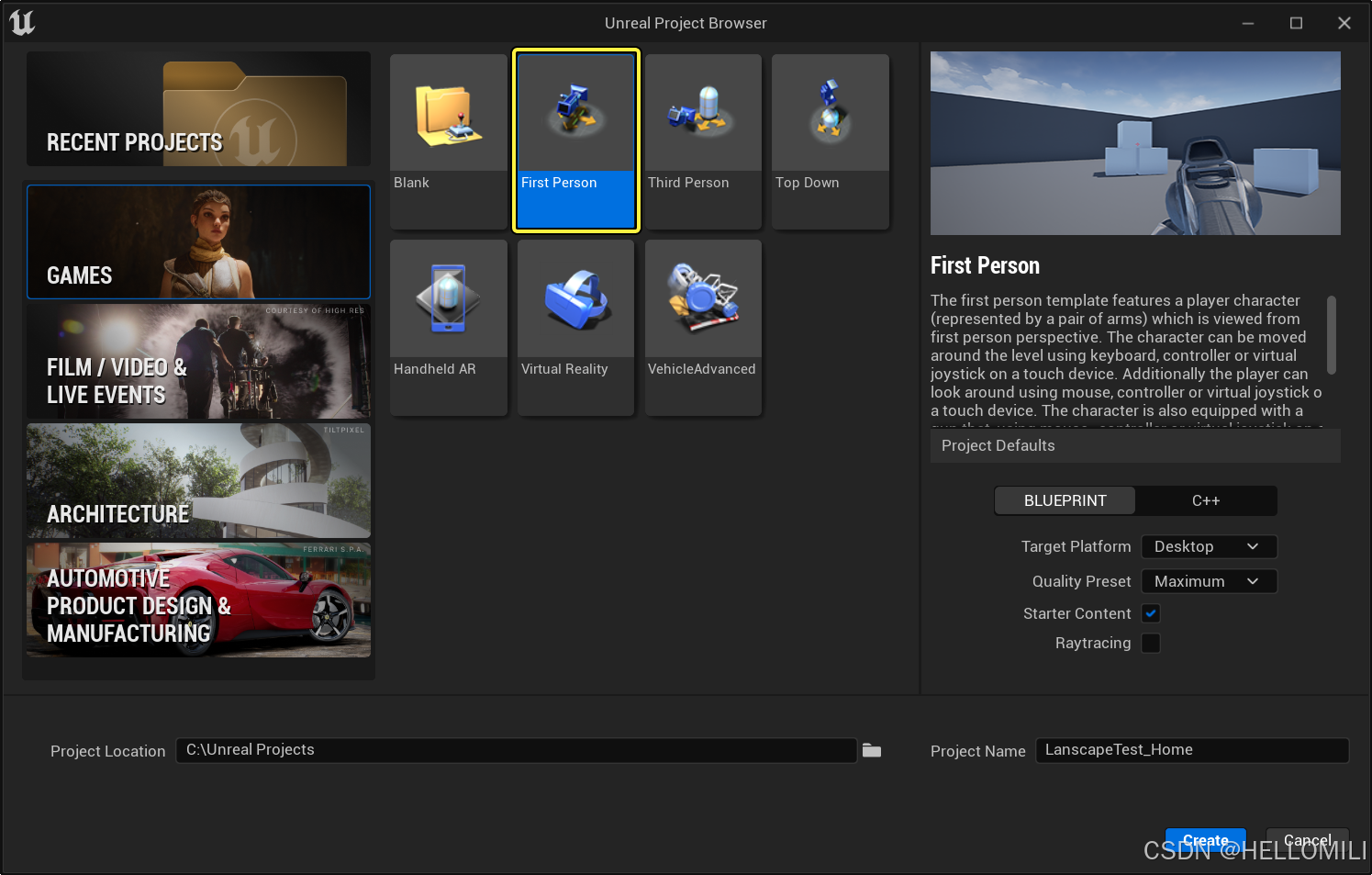Open the Quality Preset dropdown
This screenshot has height=875, width=1372.
tap(1209, 581)
